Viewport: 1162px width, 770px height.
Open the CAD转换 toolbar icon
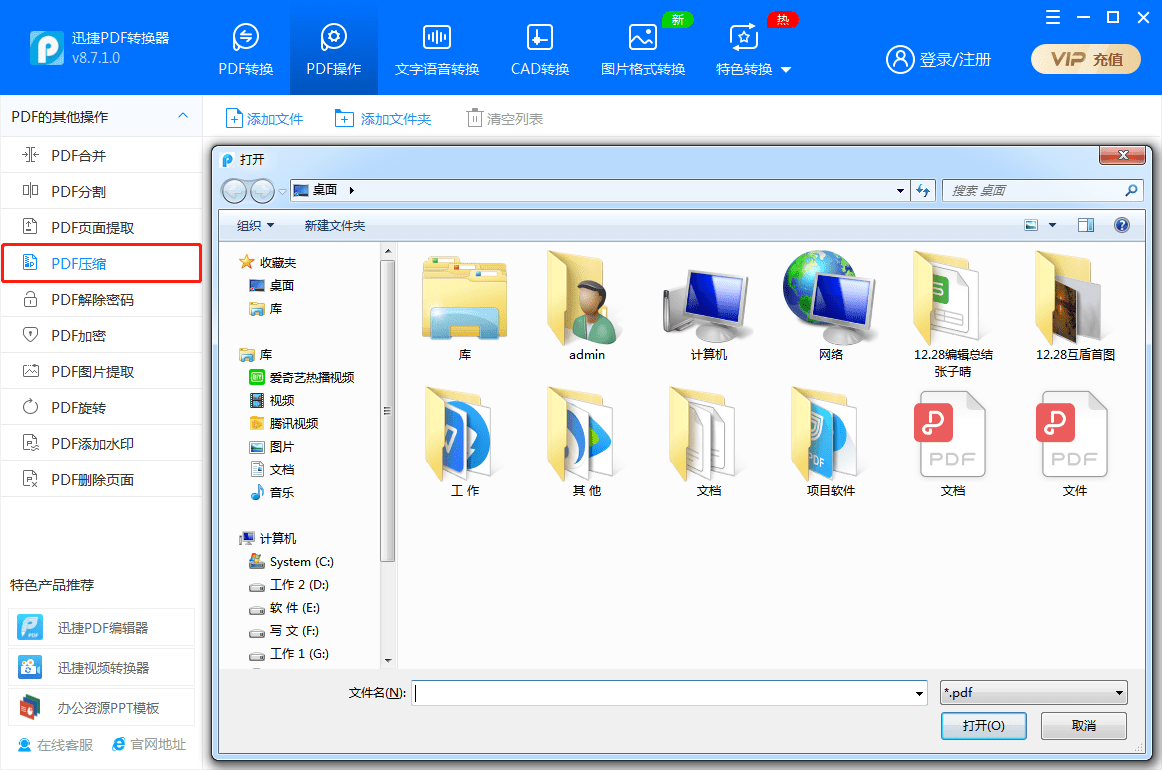pyautogui.click(x=540, y=37)
